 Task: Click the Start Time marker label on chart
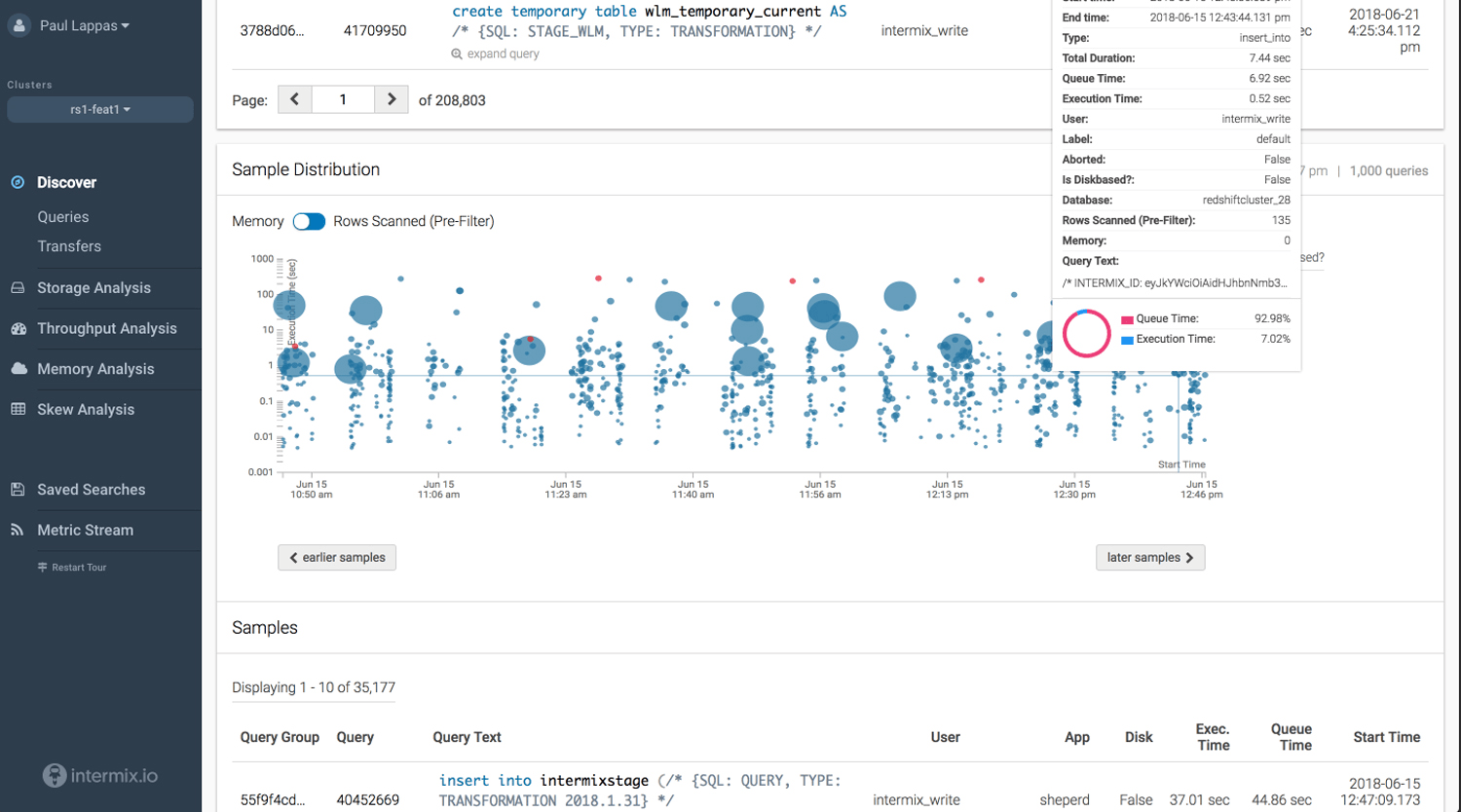(1181, 464)
